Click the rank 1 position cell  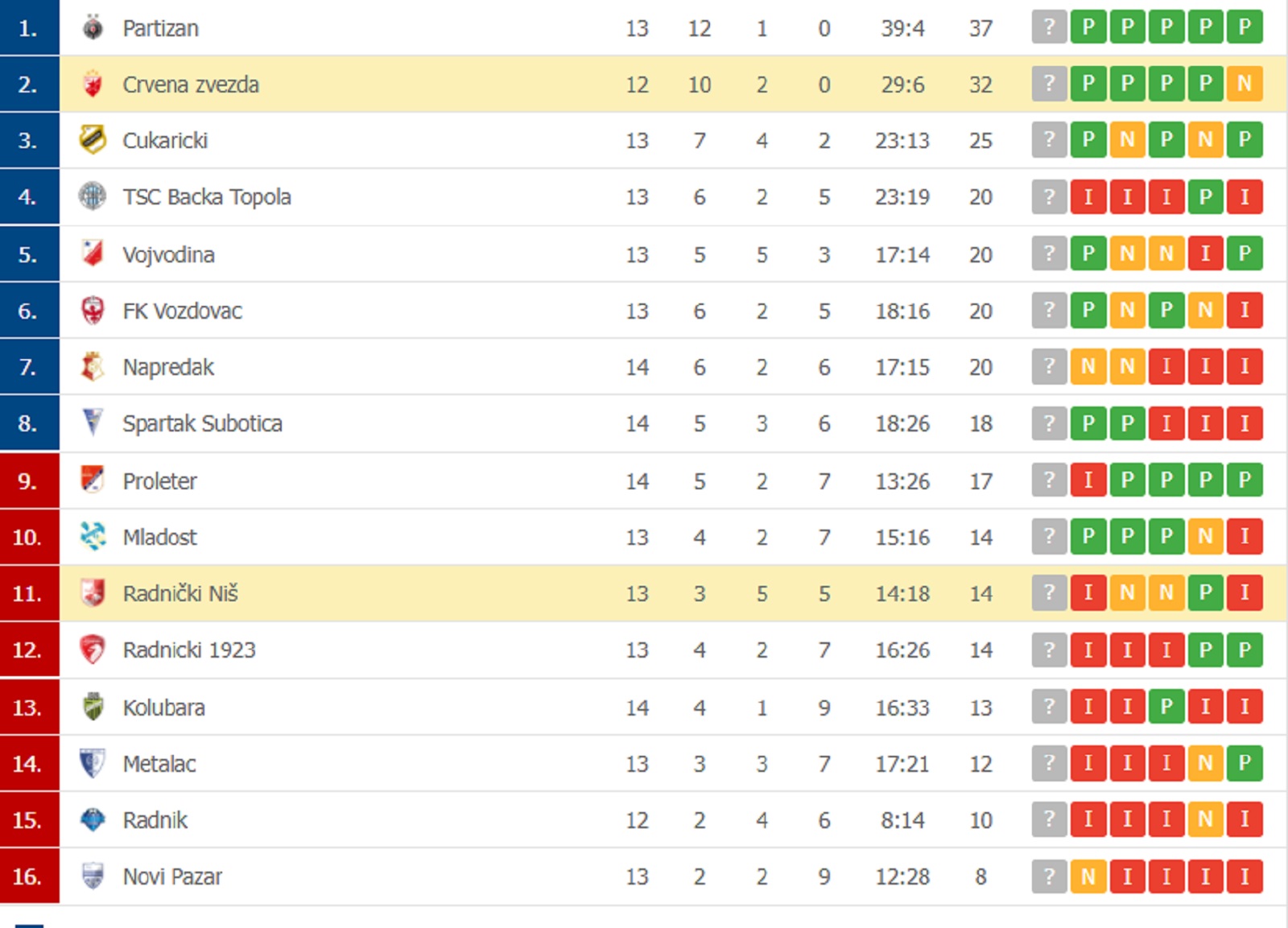[29, 28]
